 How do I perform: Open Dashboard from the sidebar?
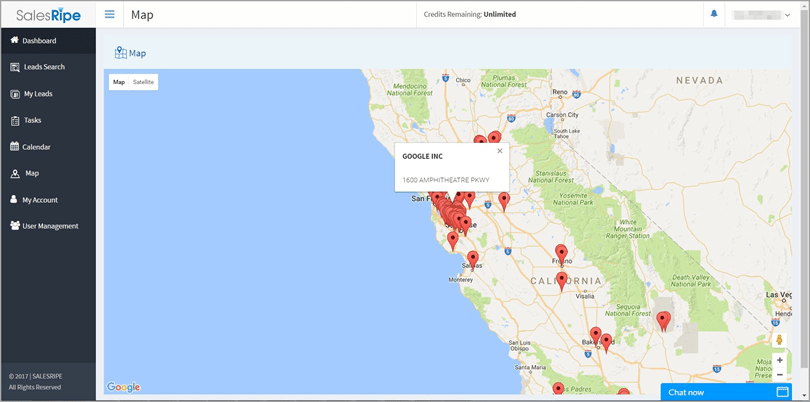pos(39,41)
